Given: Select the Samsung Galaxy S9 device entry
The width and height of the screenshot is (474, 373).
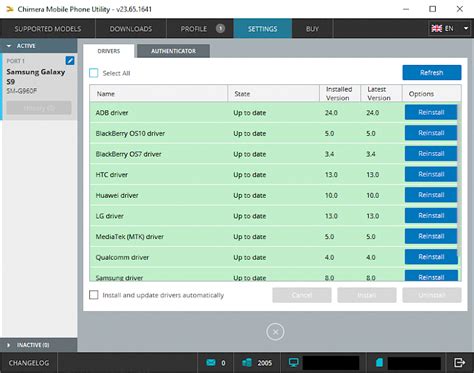Looking at the screenshot, I should pyautogui.click(x=39, y=86).
